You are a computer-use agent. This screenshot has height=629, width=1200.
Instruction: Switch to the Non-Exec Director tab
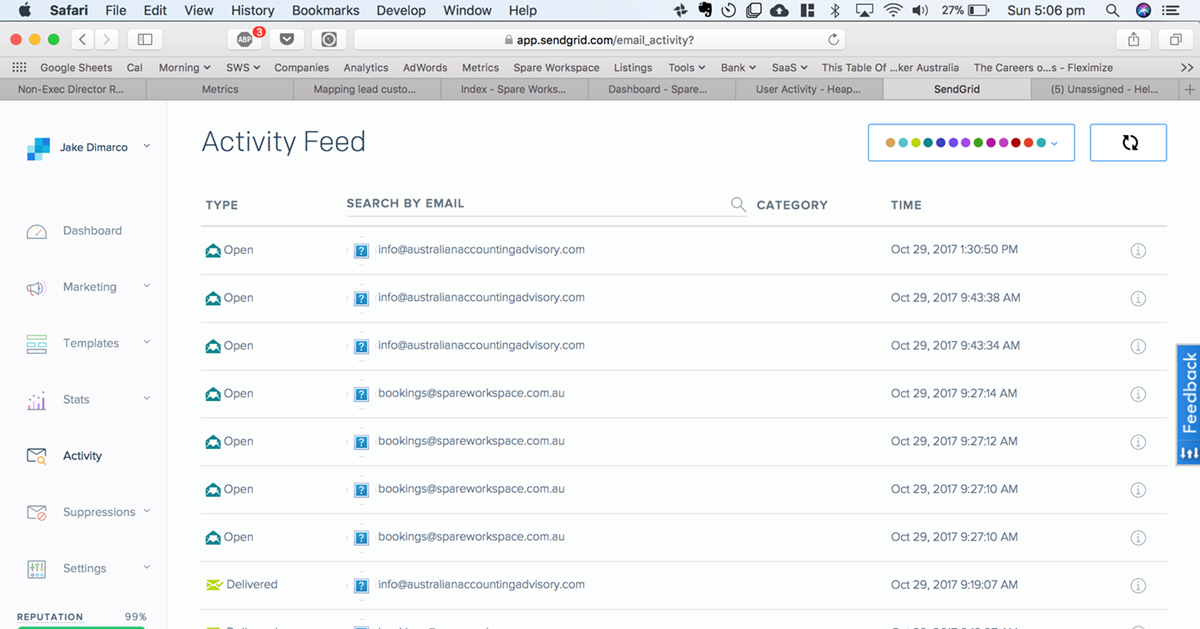(73, 89)
